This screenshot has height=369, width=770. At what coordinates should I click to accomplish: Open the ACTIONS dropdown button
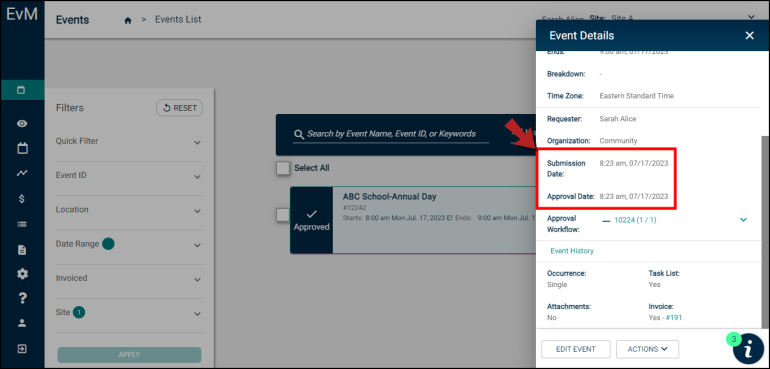pos(647,349)
